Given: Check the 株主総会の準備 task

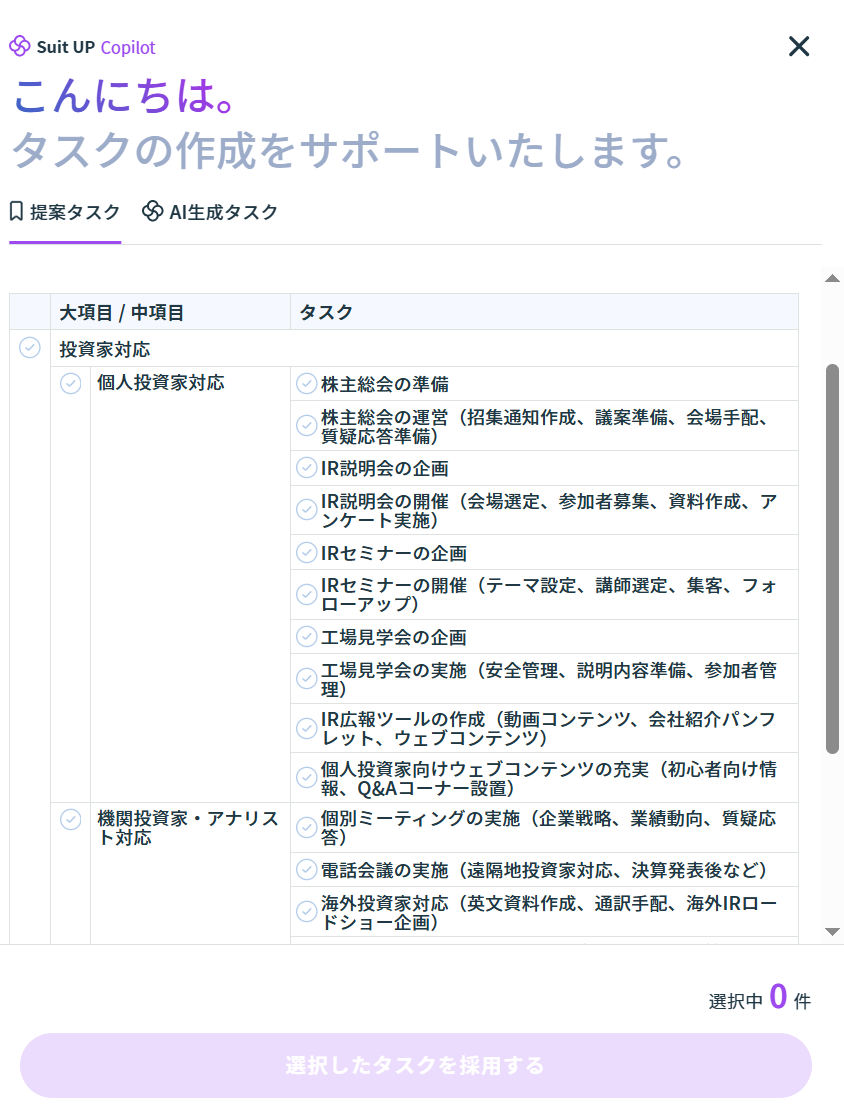Looking at the screenshot, I should pos(307,384).
